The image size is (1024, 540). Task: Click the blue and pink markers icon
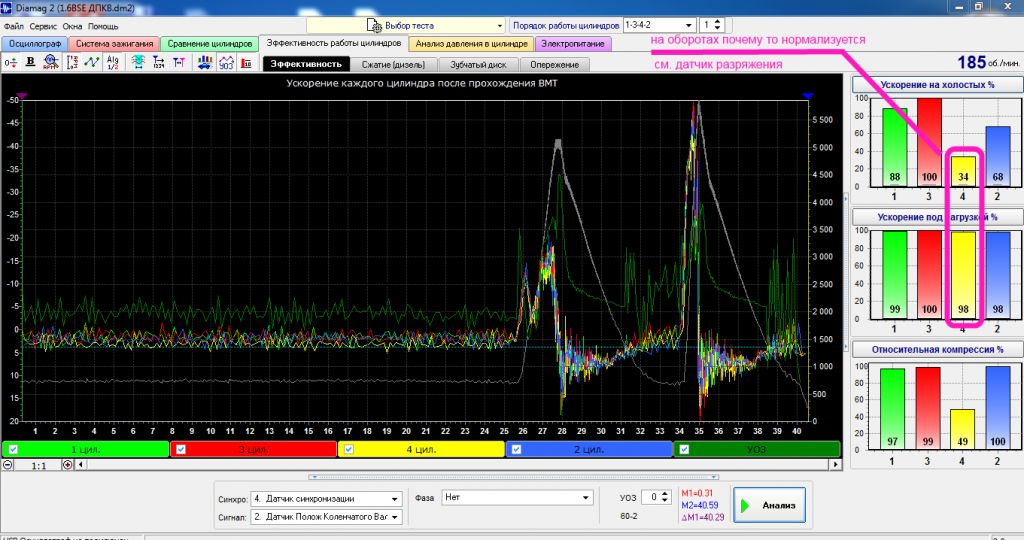point(179,63)
